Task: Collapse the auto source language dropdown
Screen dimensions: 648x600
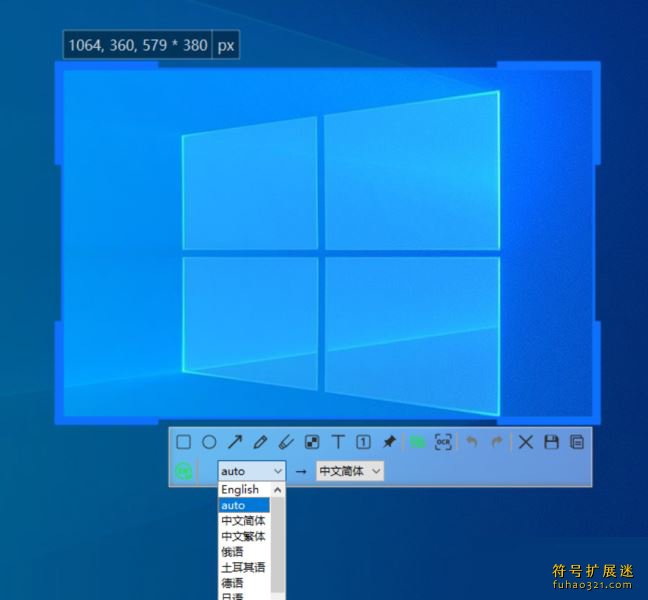Action: 251,471
